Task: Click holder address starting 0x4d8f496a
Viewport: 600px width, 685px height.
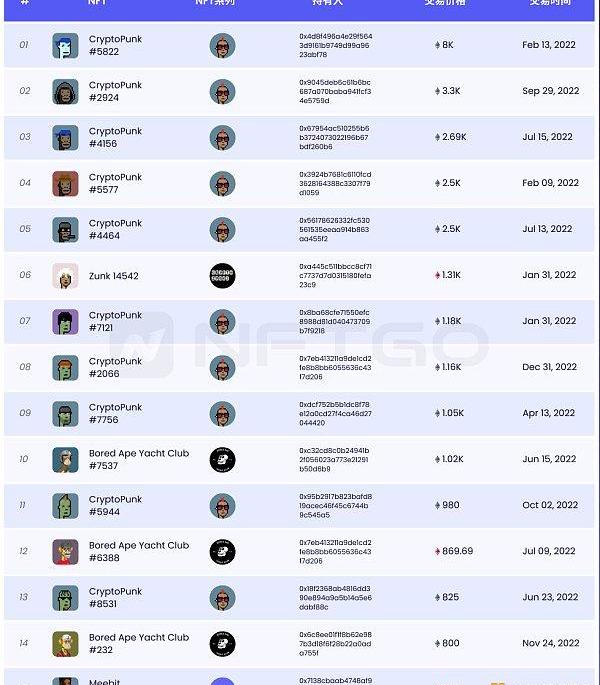Action: (335, 46)
